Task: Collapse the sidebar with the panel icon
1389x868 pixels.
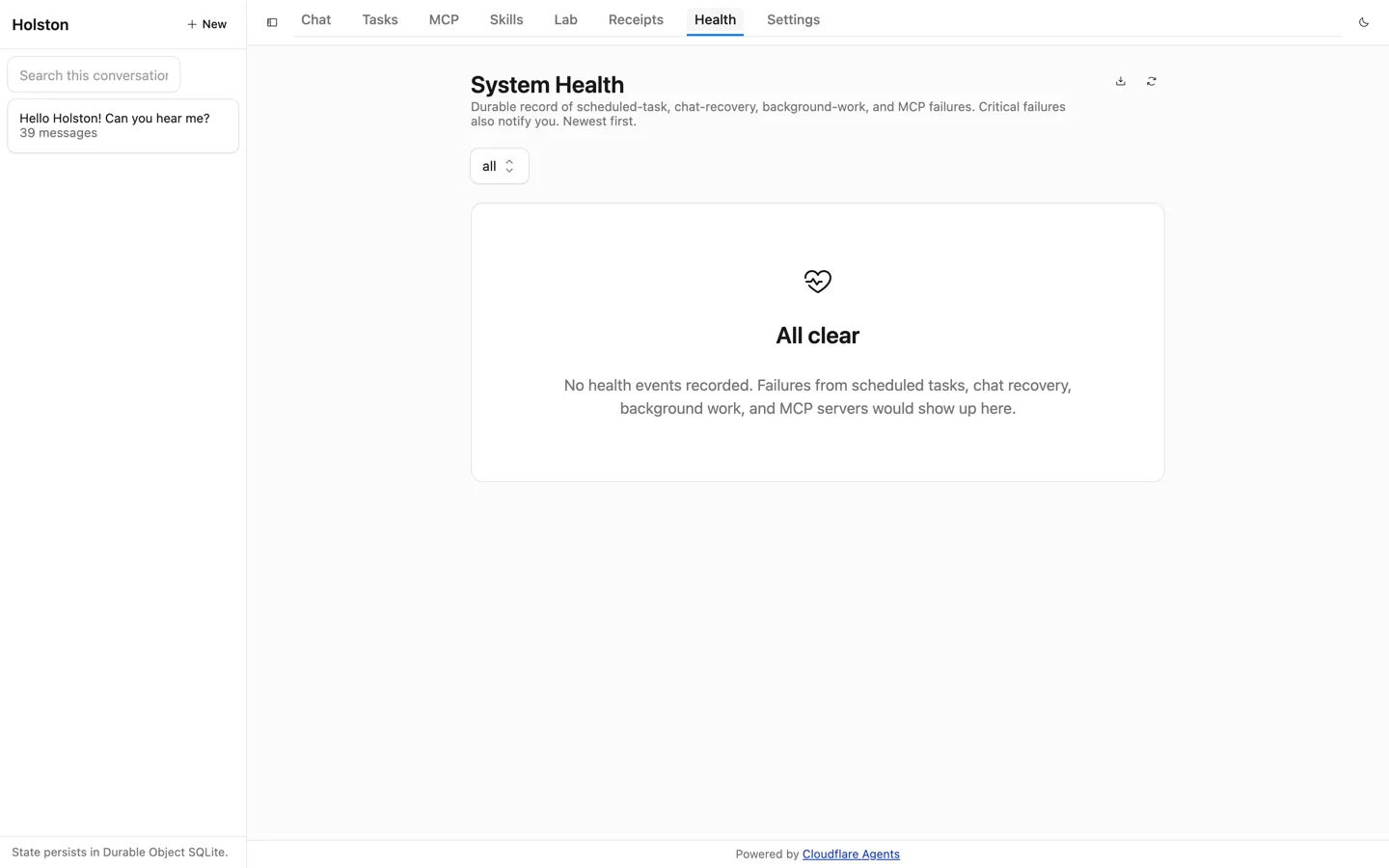Action: (272, 22)
